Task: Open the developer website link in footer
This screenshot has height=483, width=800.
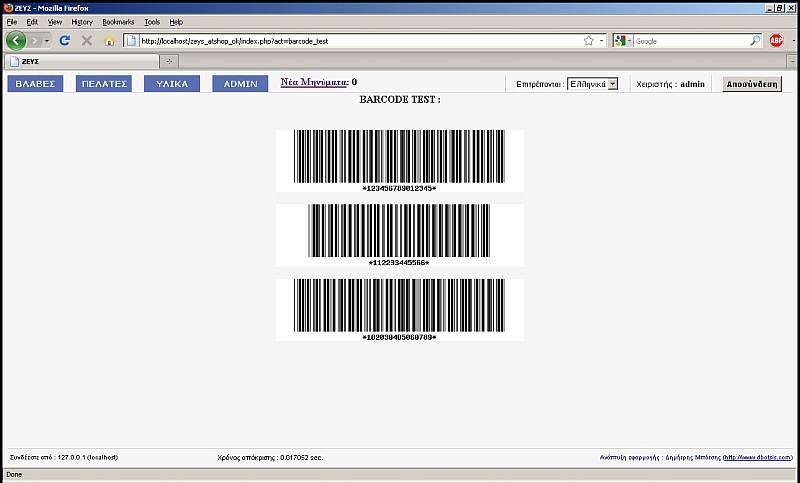Action: click(x=758, y=457)
